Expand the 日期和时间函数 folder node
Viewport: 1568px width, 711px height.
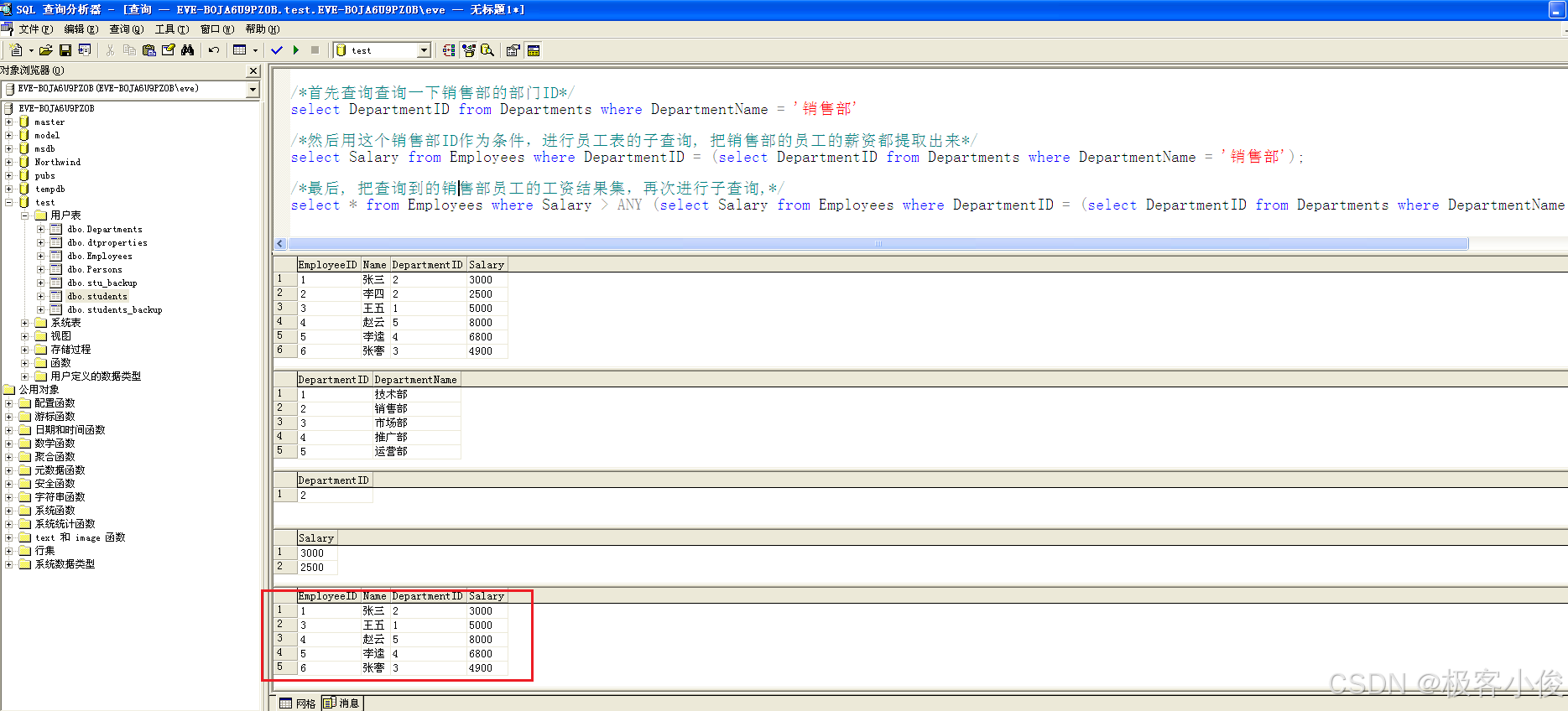tap(9, 430)
